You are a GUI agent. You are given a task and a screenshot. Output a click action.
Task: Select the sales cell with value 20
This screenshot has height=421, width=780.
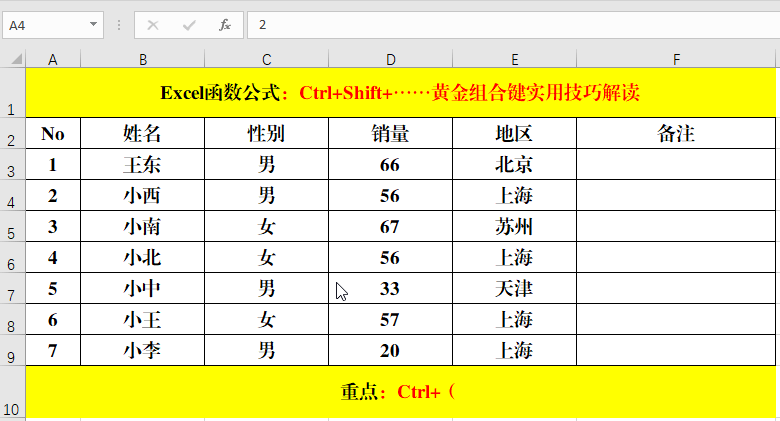pos(390,350)
